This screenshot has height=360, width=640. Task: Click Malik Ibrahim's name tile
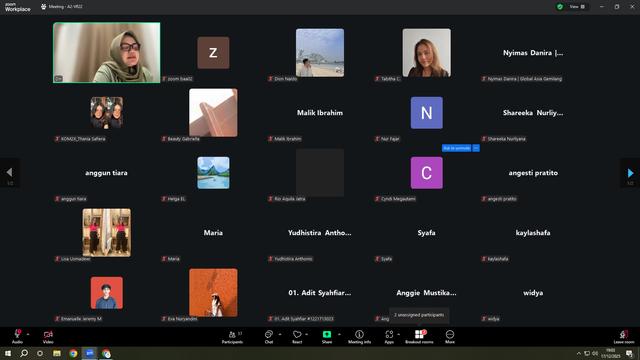click(320, 113)
